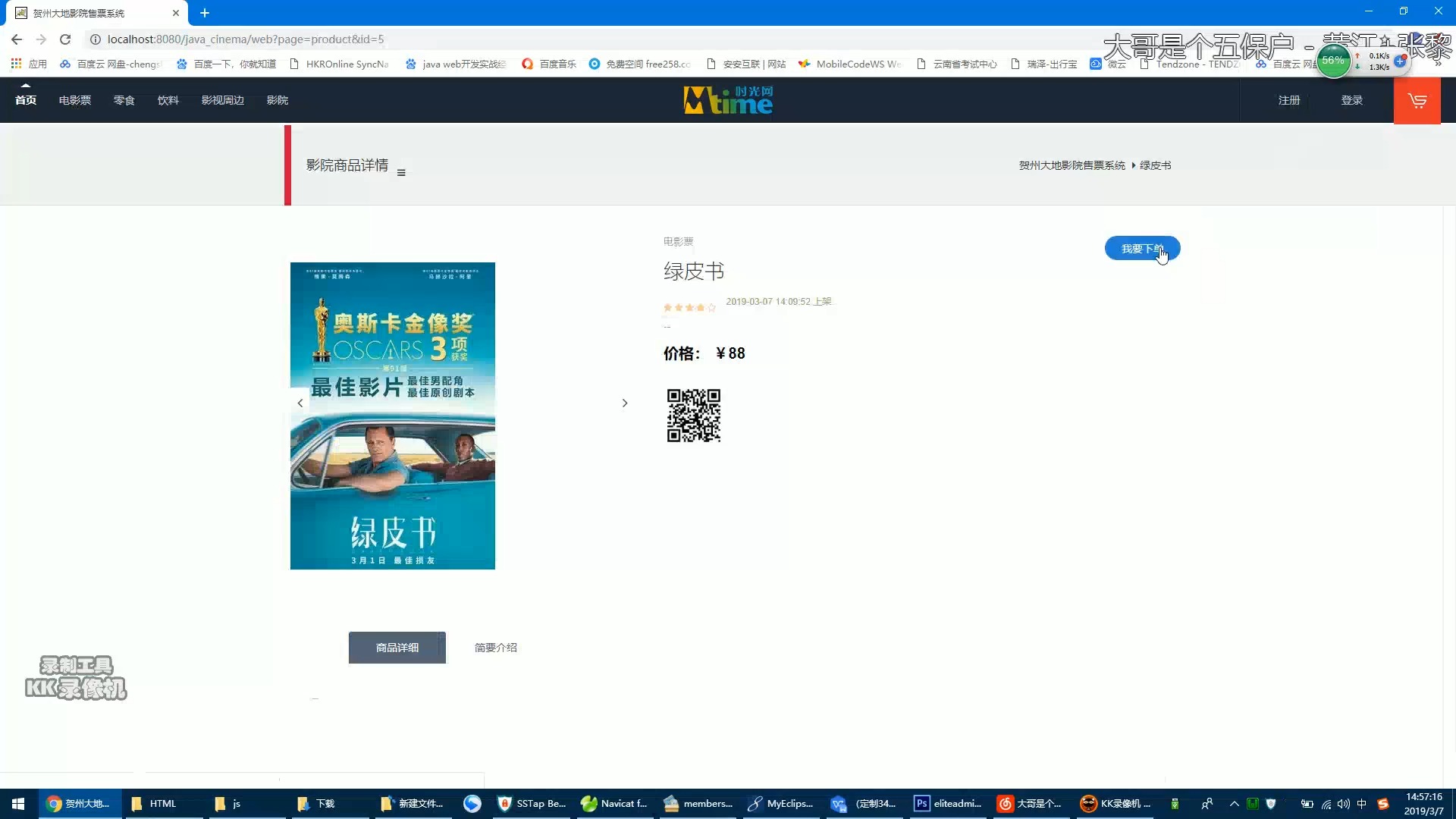Viewport: 1456px width, 819px height.
Task: Open 新建文件 folder in taskbar
Action: (413, 804)
